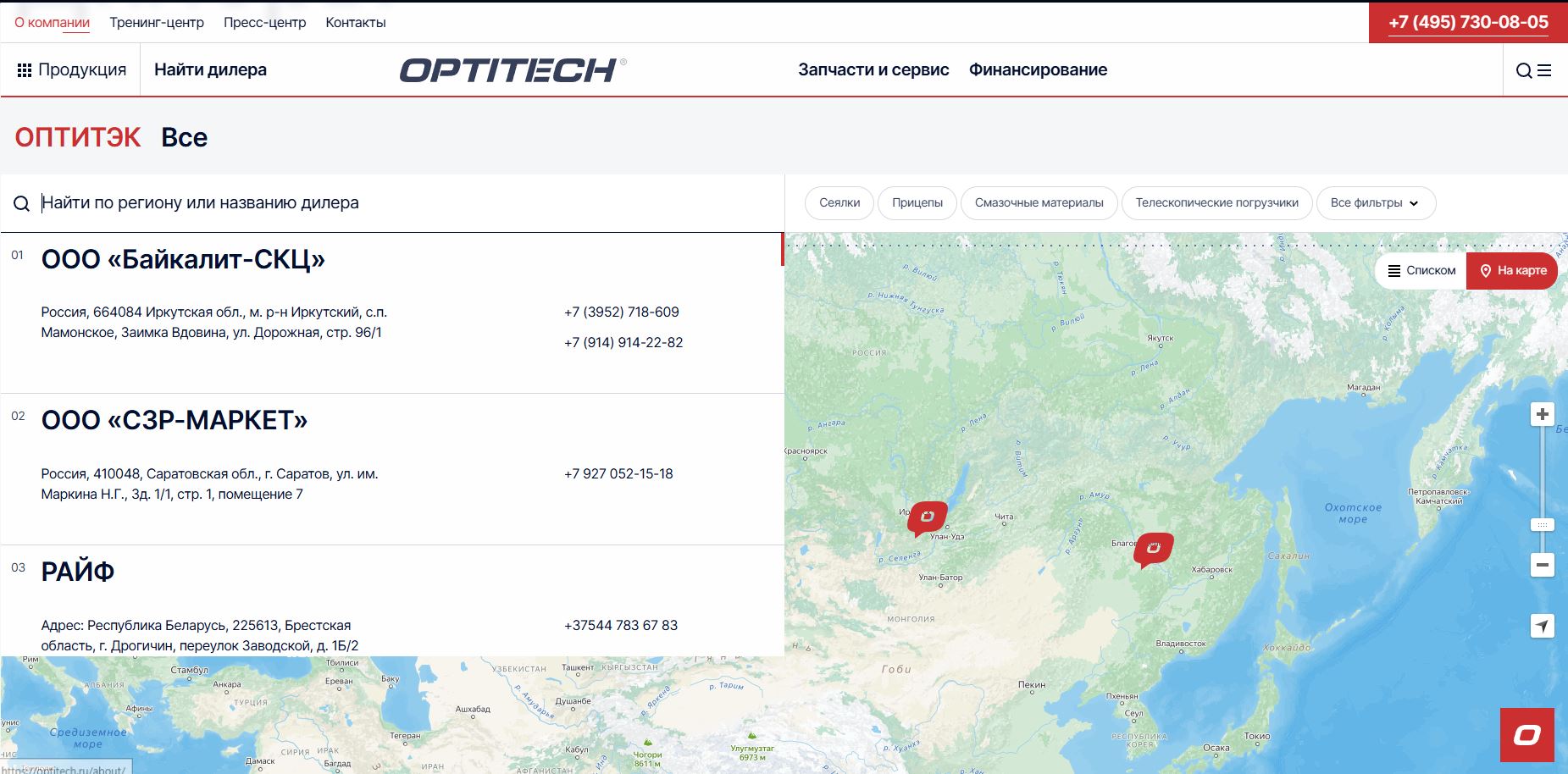Switch to На карте map view
The height and width of the screenshot is (774, 1568).
point(1512,271)
